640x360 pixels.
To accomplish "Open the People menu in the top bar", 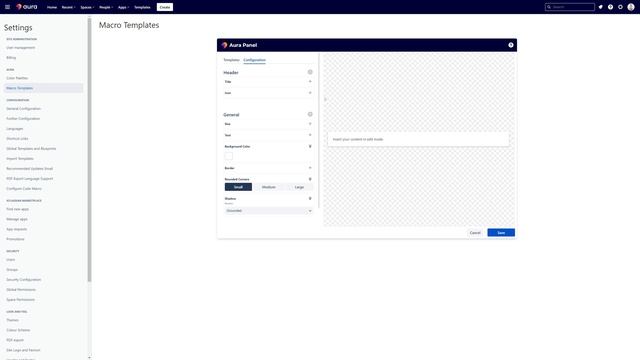I will click(106, 7).
